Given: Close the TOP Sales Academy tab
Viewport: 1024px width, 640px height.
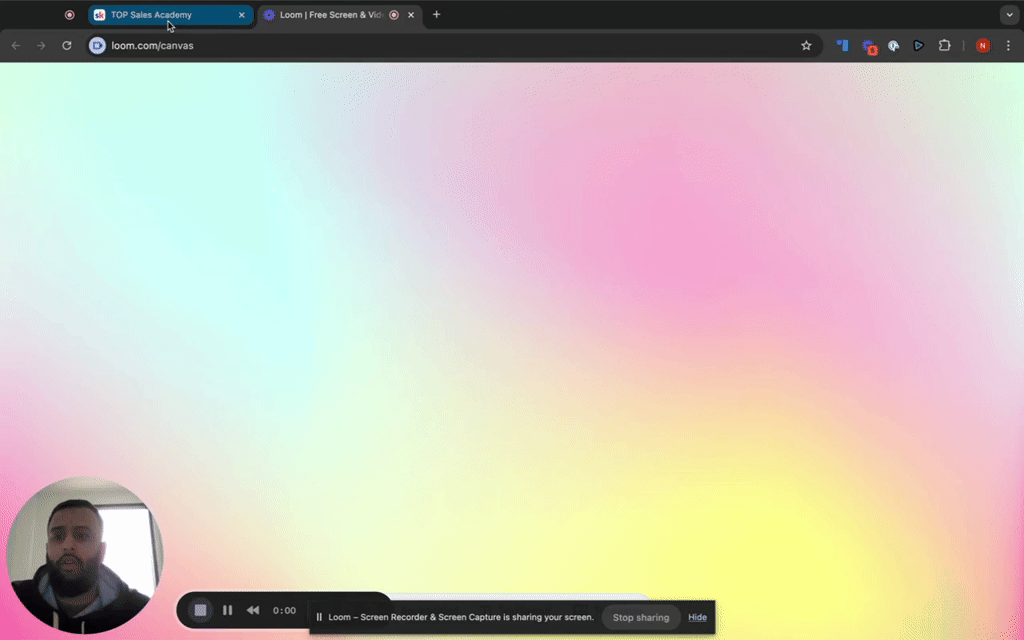Looking at the screenshot, I should pyautogui.click(x=242, y=14).
